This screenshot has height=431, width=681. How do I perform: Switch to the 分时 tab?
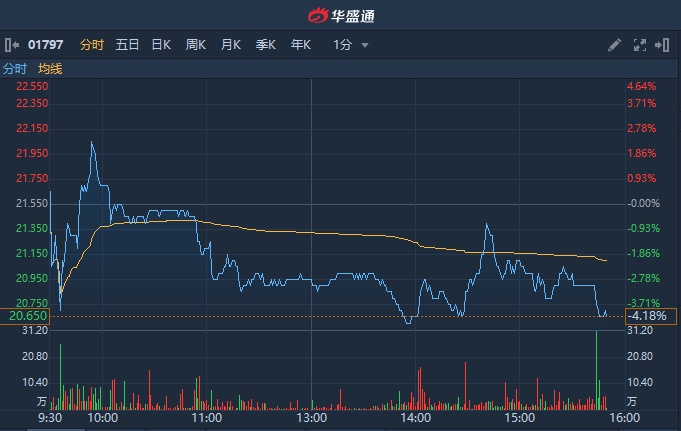91,45
